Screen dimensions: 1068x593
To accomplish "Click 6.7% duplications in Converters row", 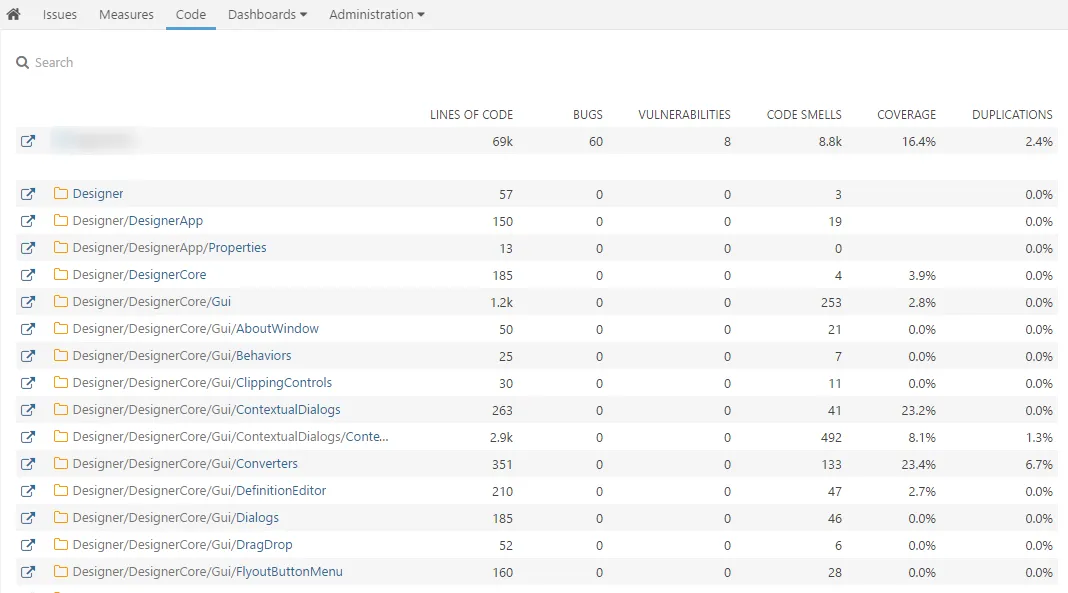I will (1039, 464).
